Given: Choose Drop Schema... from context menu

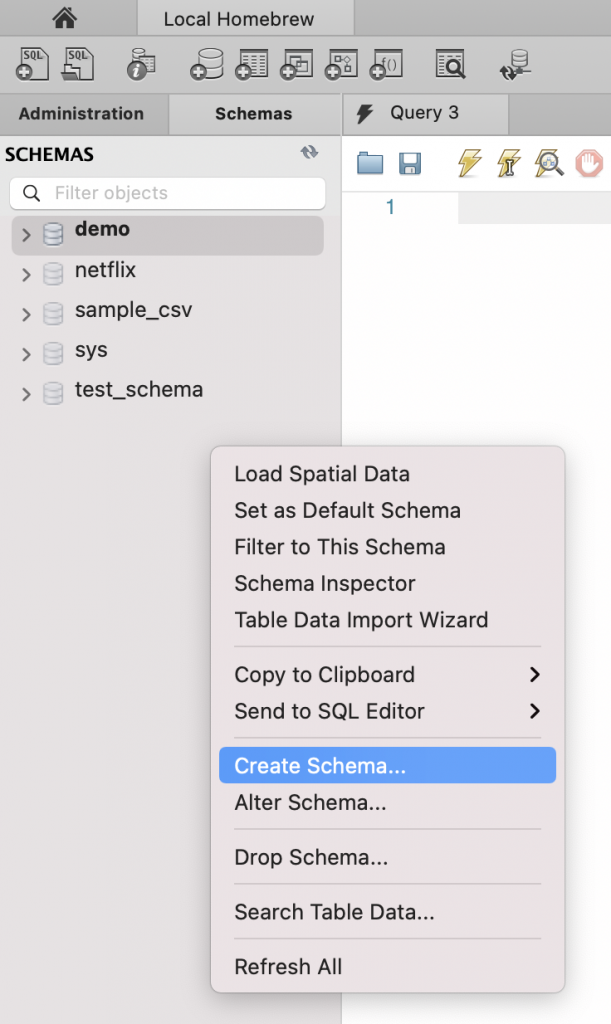Looking at the screenshot, I should tap(311, 857).
